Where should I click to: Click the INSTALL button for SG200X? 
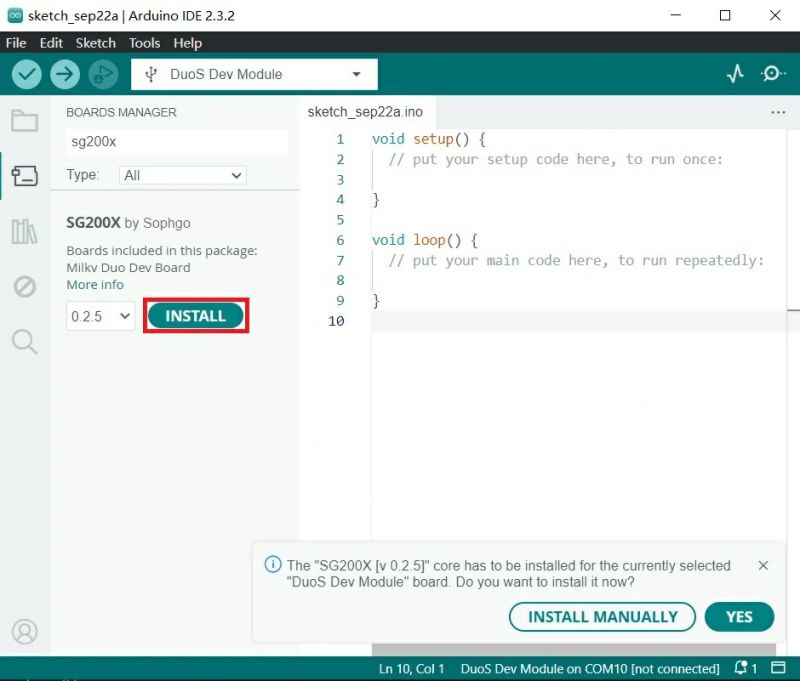pos(195,315)
